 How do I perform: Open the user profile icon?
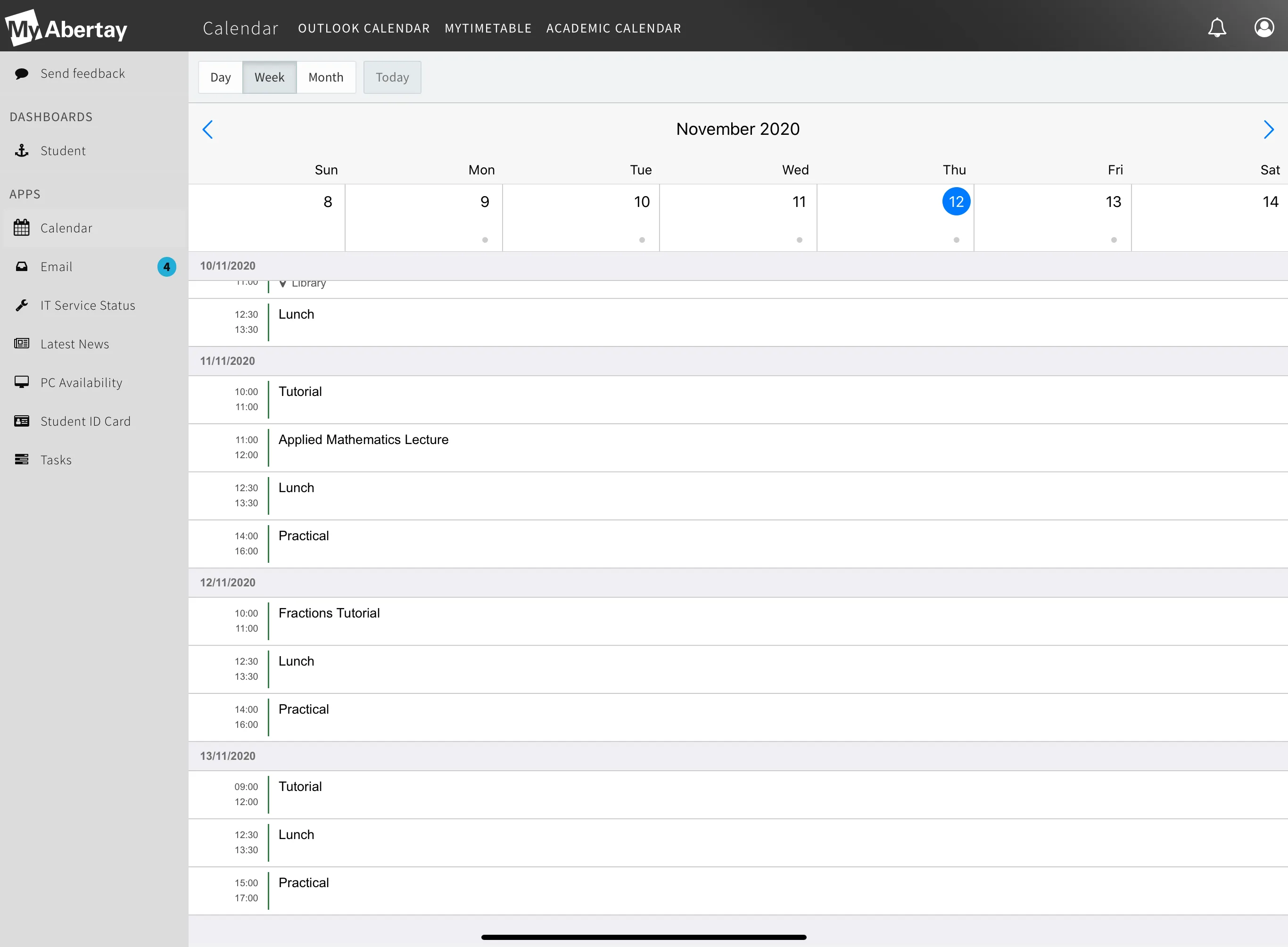1264,27
